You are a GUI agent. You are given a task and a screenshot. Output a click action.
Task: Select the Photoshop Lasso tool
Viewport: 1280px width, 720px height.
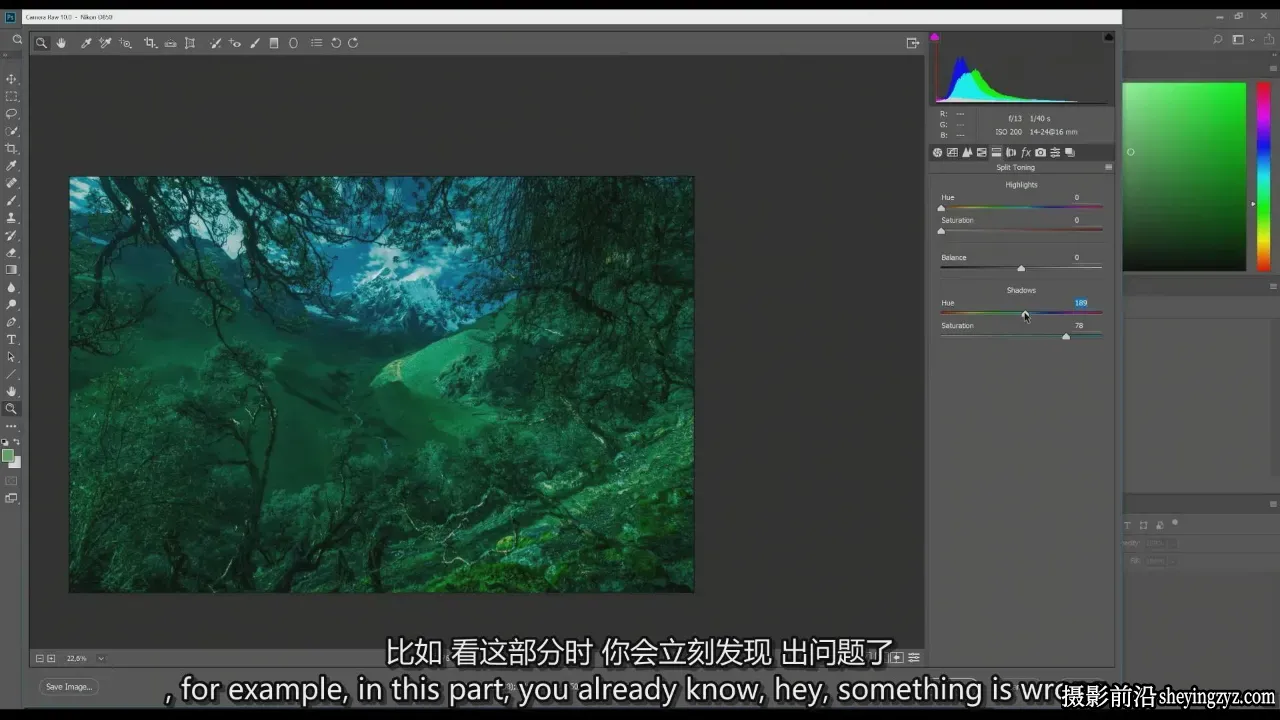(x=12, y=114)
